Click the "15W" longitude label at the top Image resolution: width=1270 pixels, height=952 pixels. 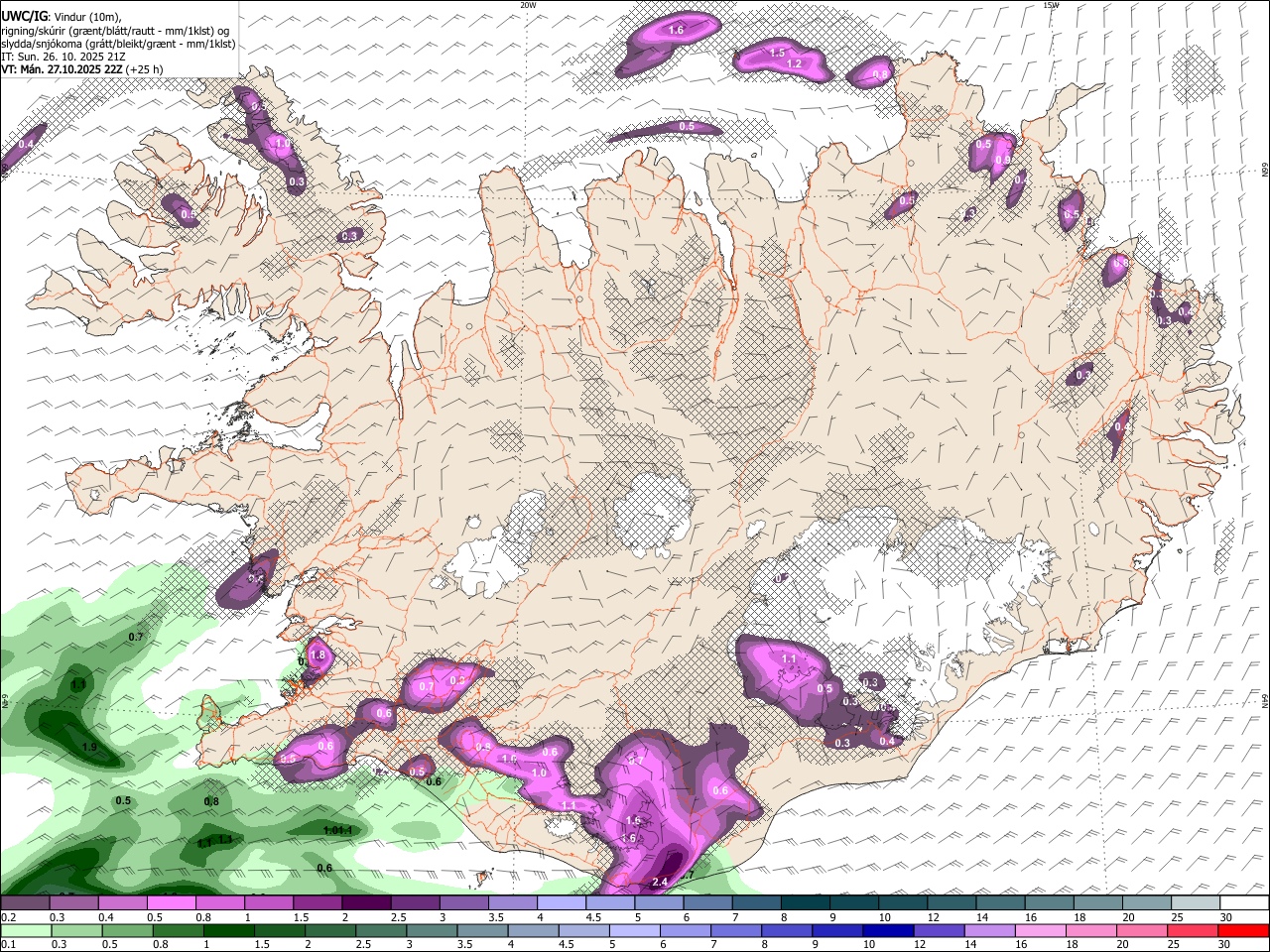[1051, 5]
